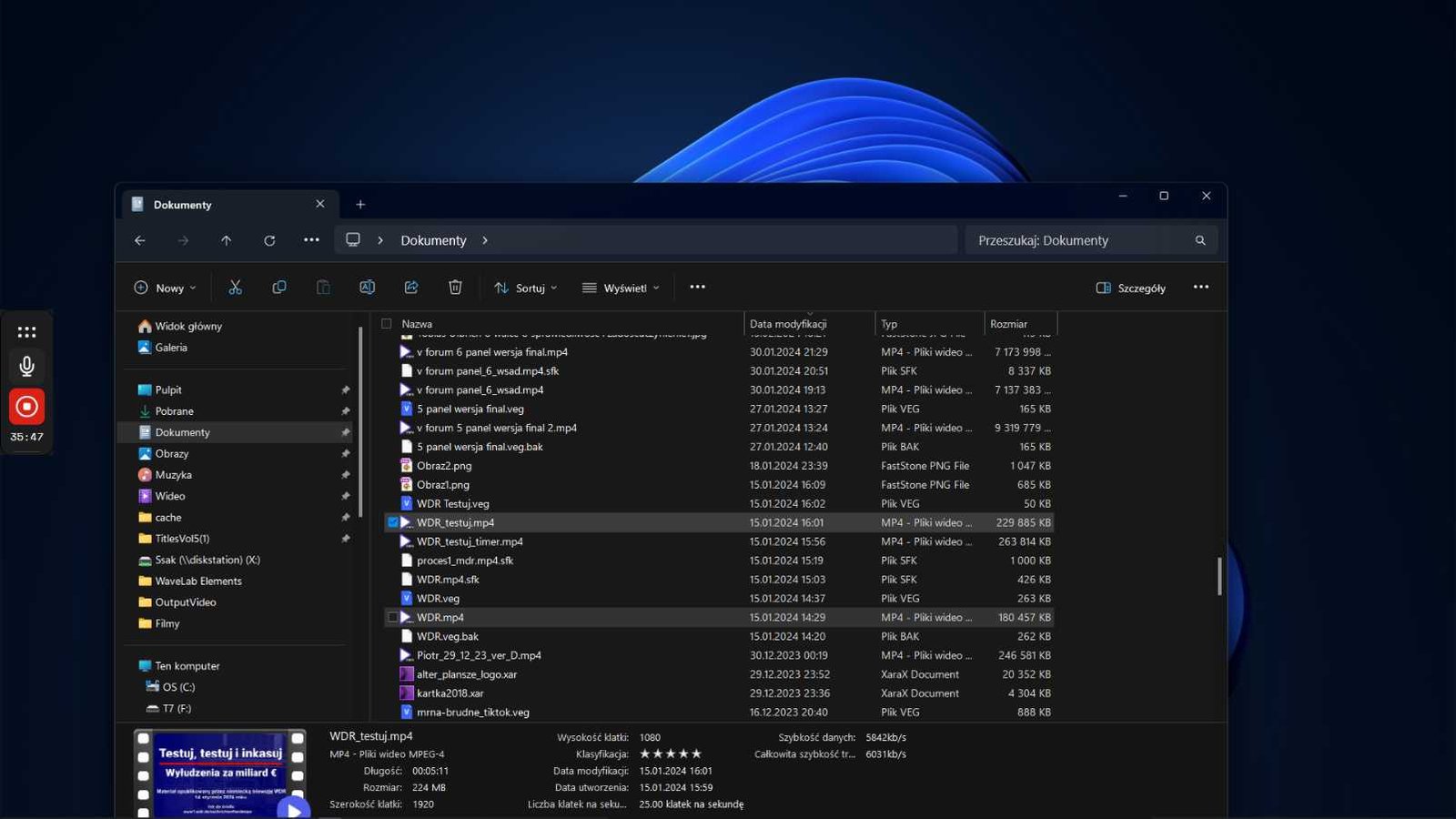Click the Share icon in toolbar
This screenshot has height=819, width=1456.
pos(411,288)
